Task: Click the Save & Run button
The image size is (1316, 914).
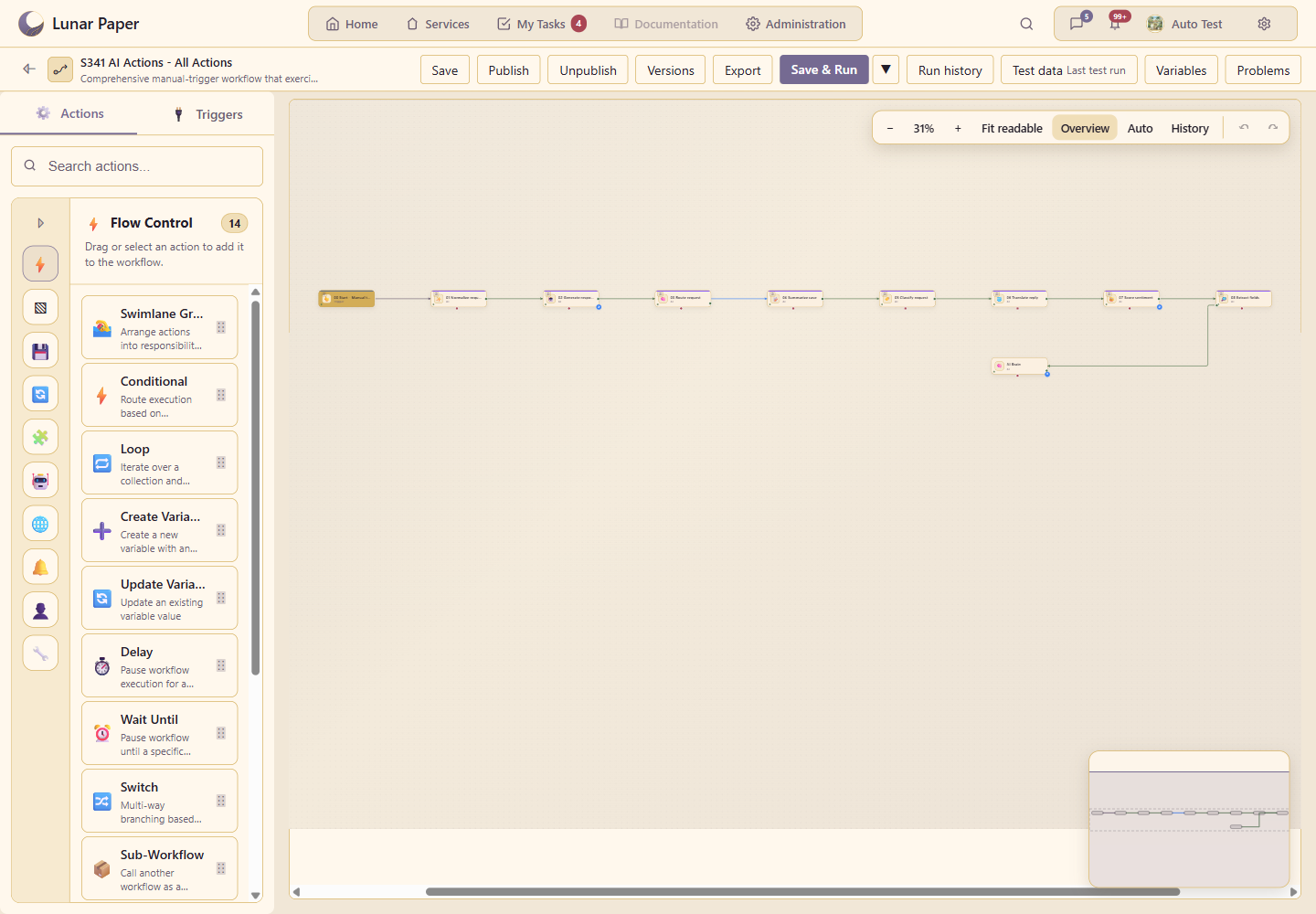Action: [x=824, y=69]
